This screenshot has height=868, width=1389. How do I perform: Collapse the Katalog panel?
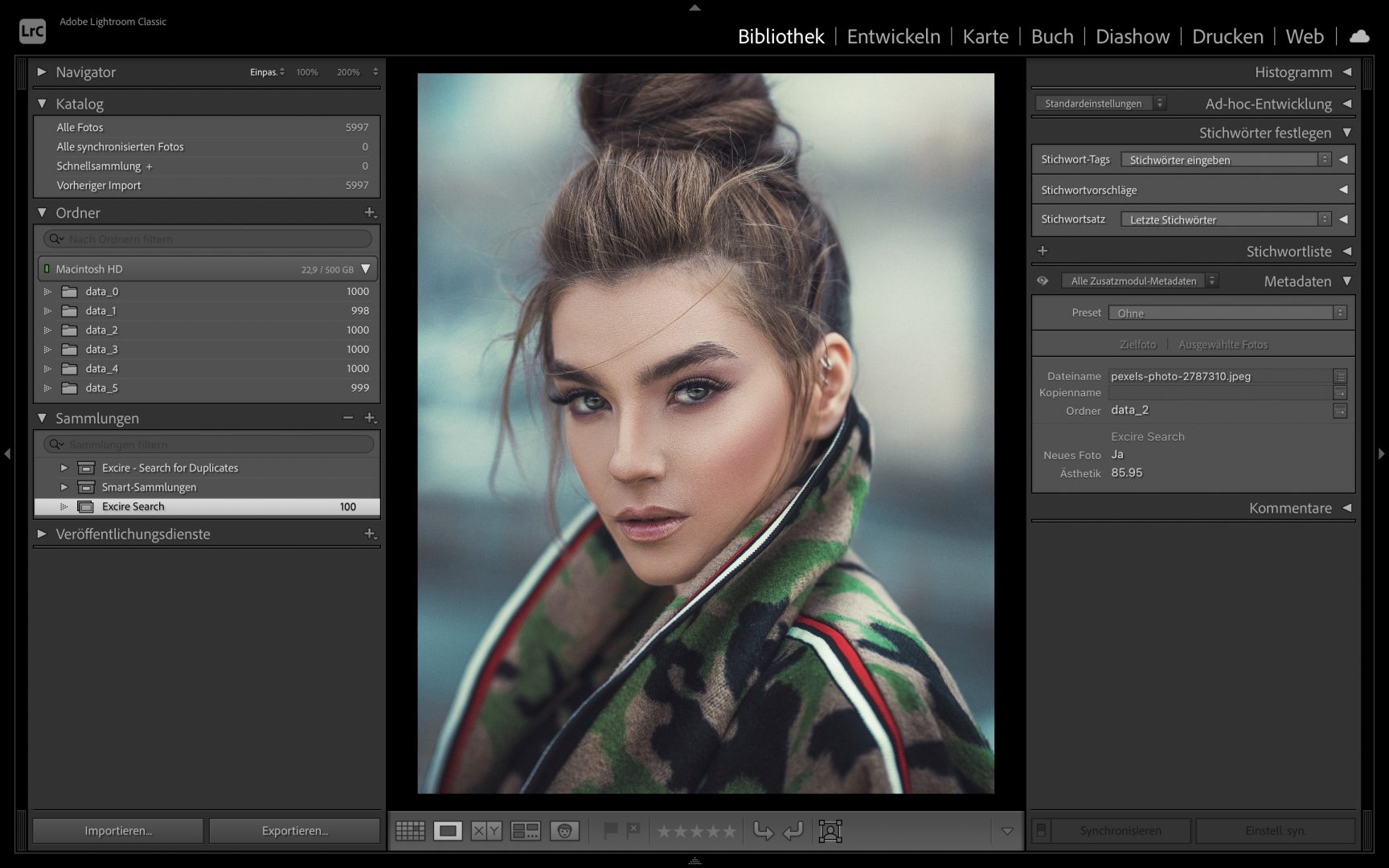click(42, 104)
